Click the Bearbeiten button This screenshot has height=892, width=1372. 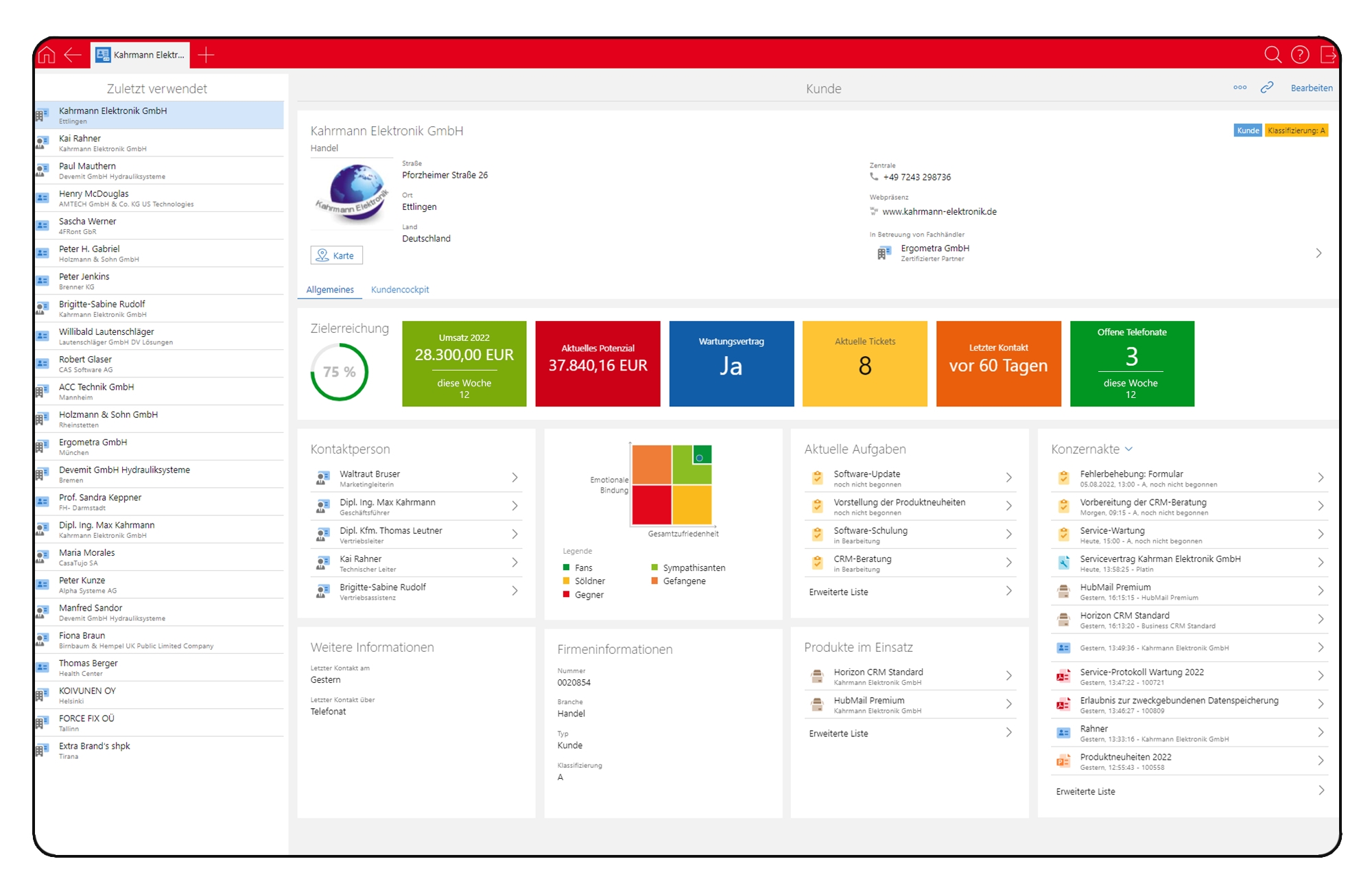pos(1311,88)
